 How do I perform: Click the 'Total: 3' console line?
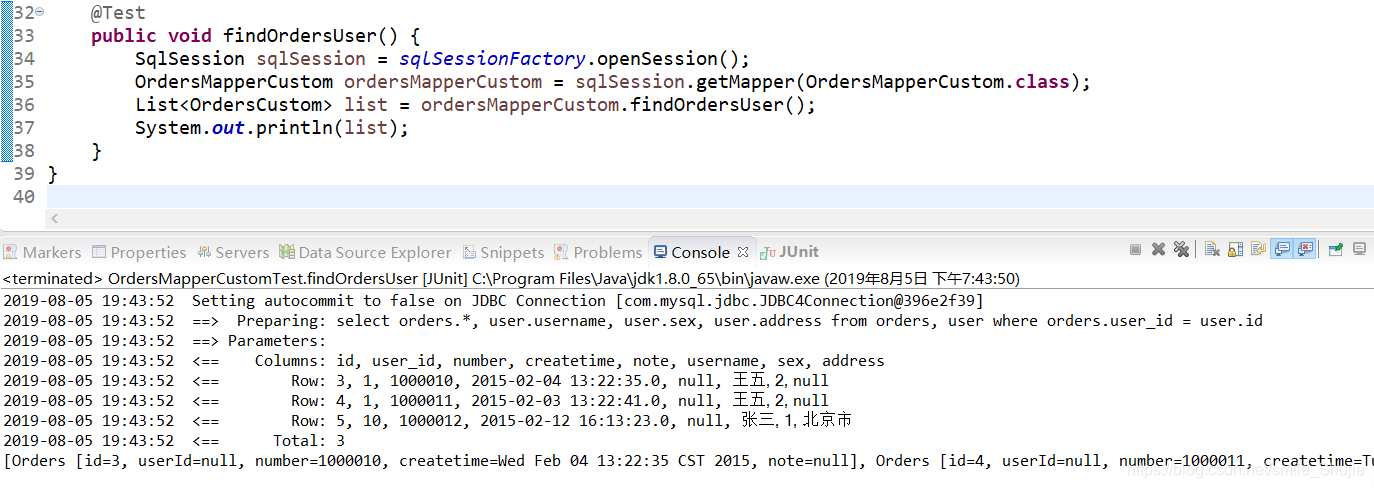tap(174, 440)
